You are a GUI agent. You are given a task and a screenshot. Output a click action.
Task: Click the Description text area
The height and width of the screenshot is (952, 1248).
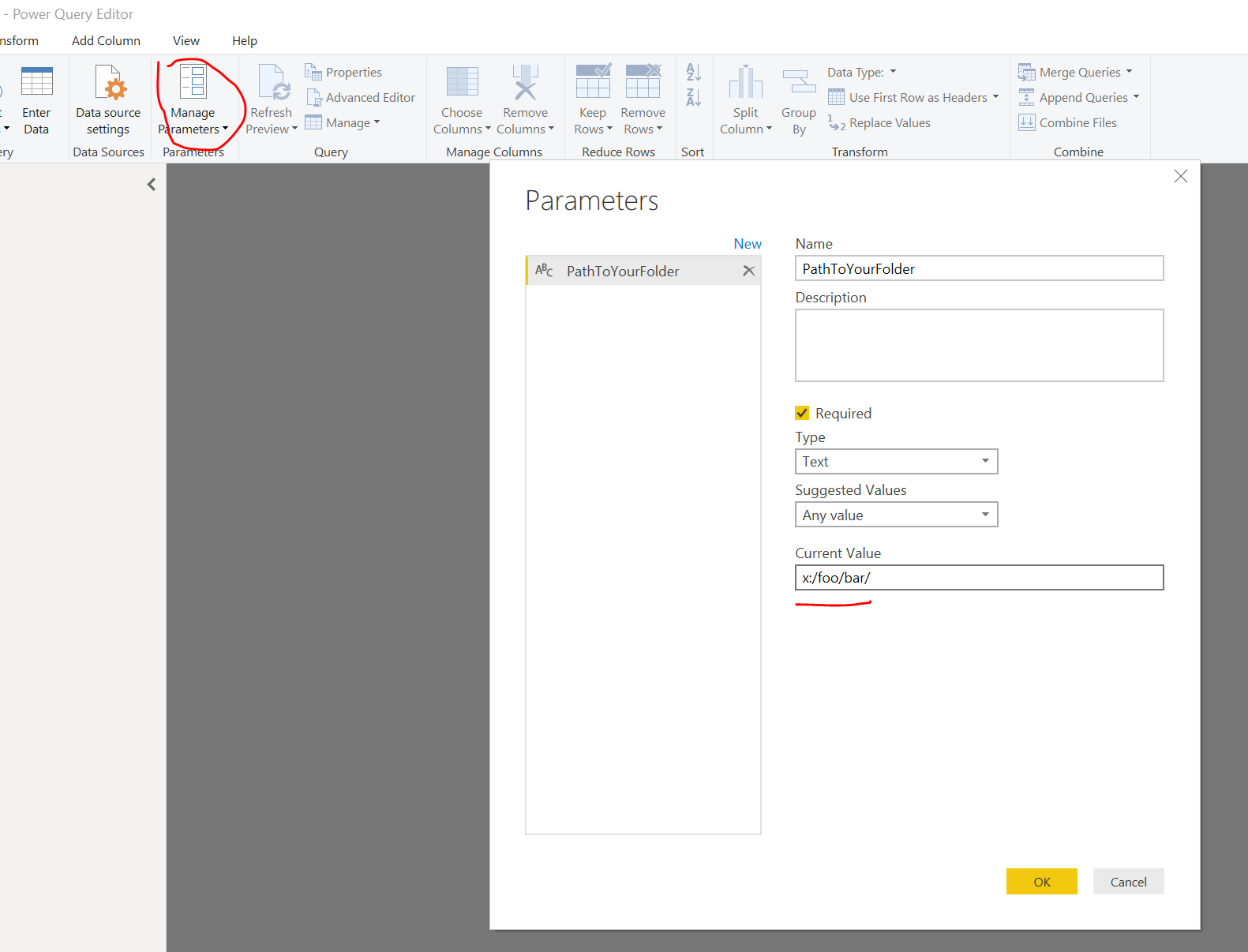(980, 346)
